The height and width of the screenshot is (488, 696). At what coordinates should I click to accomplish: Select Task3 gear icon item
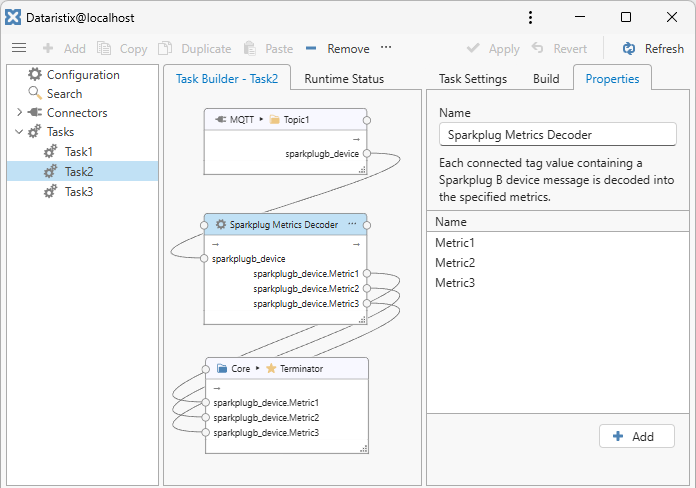pyautogui.click(x=51, y=191)
